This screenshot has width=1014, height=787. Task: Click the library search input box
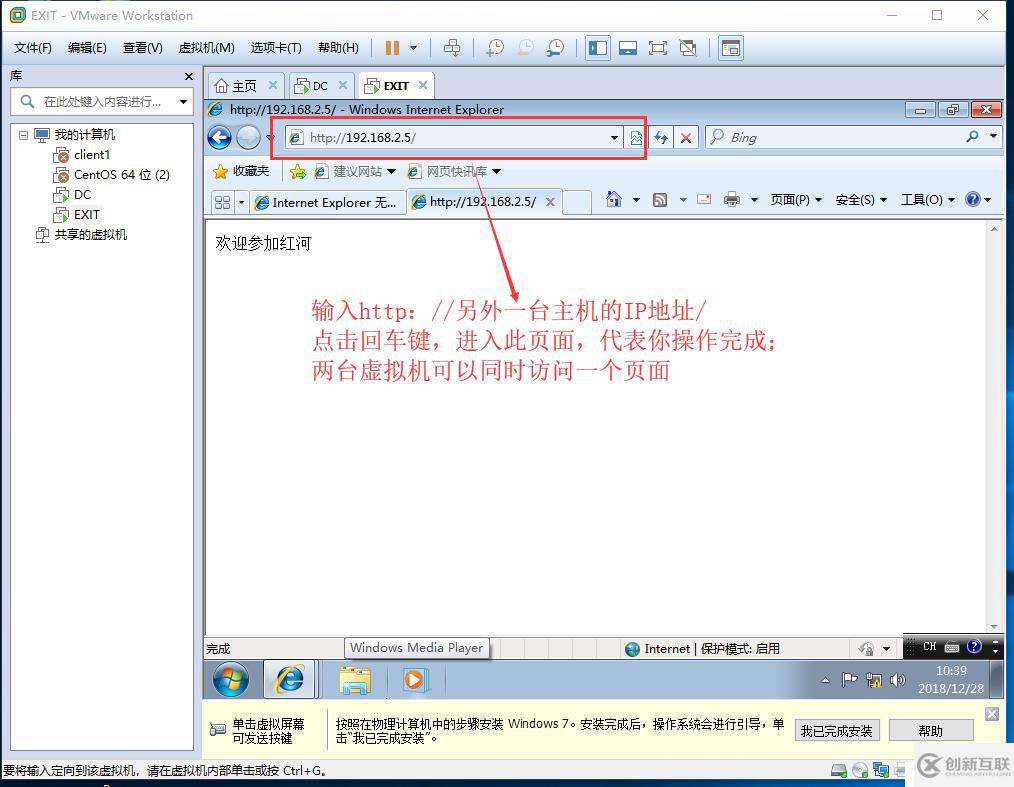pyautogui.click(x=102, y=102)
